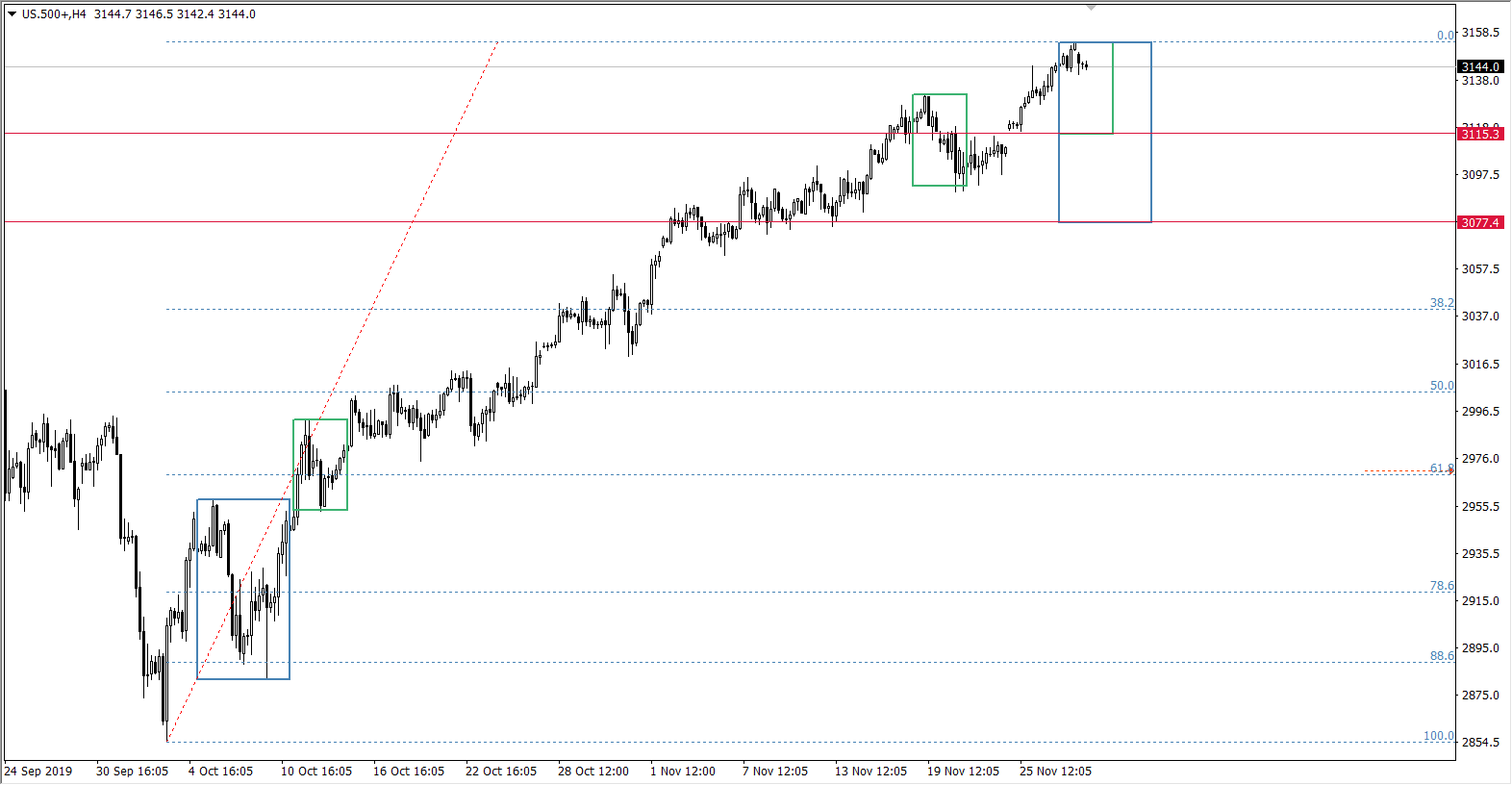
Task: Click the OHLC values in chart header
Action: click(175, 14)
